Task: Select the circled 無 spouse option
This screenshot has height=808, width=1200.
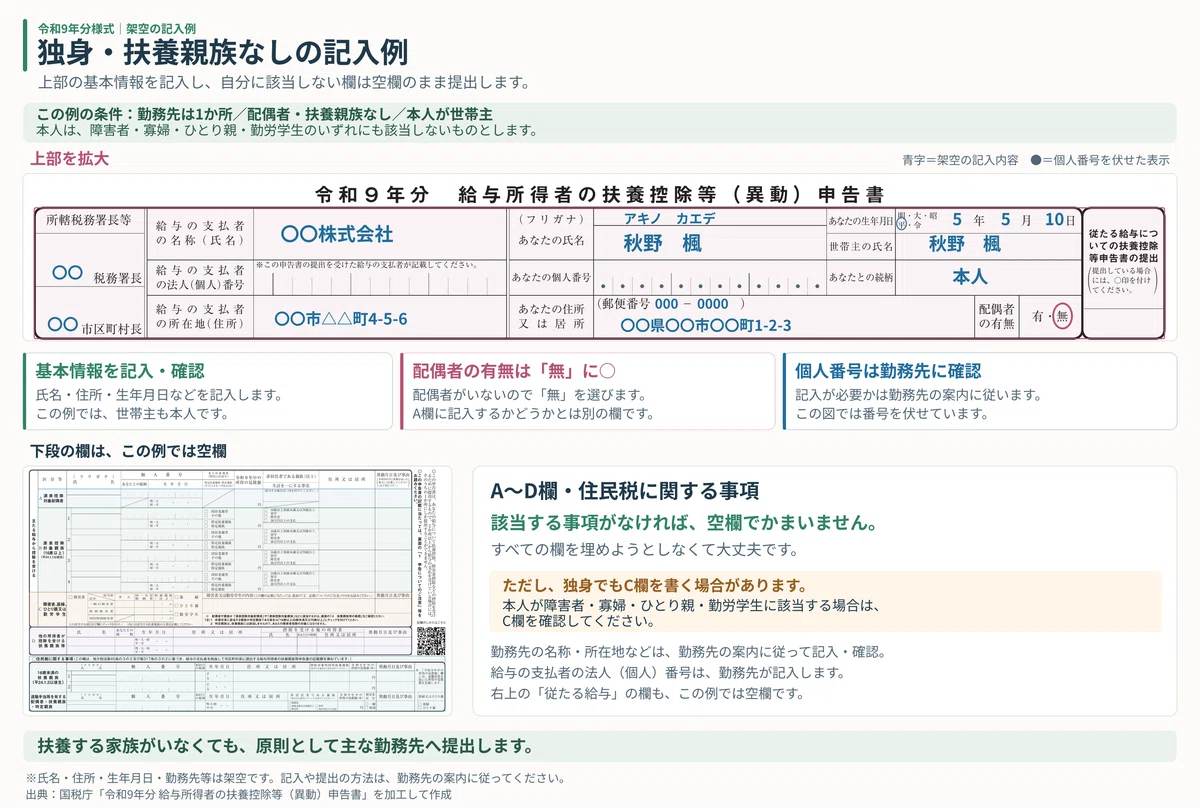Action: point(1063,315)
